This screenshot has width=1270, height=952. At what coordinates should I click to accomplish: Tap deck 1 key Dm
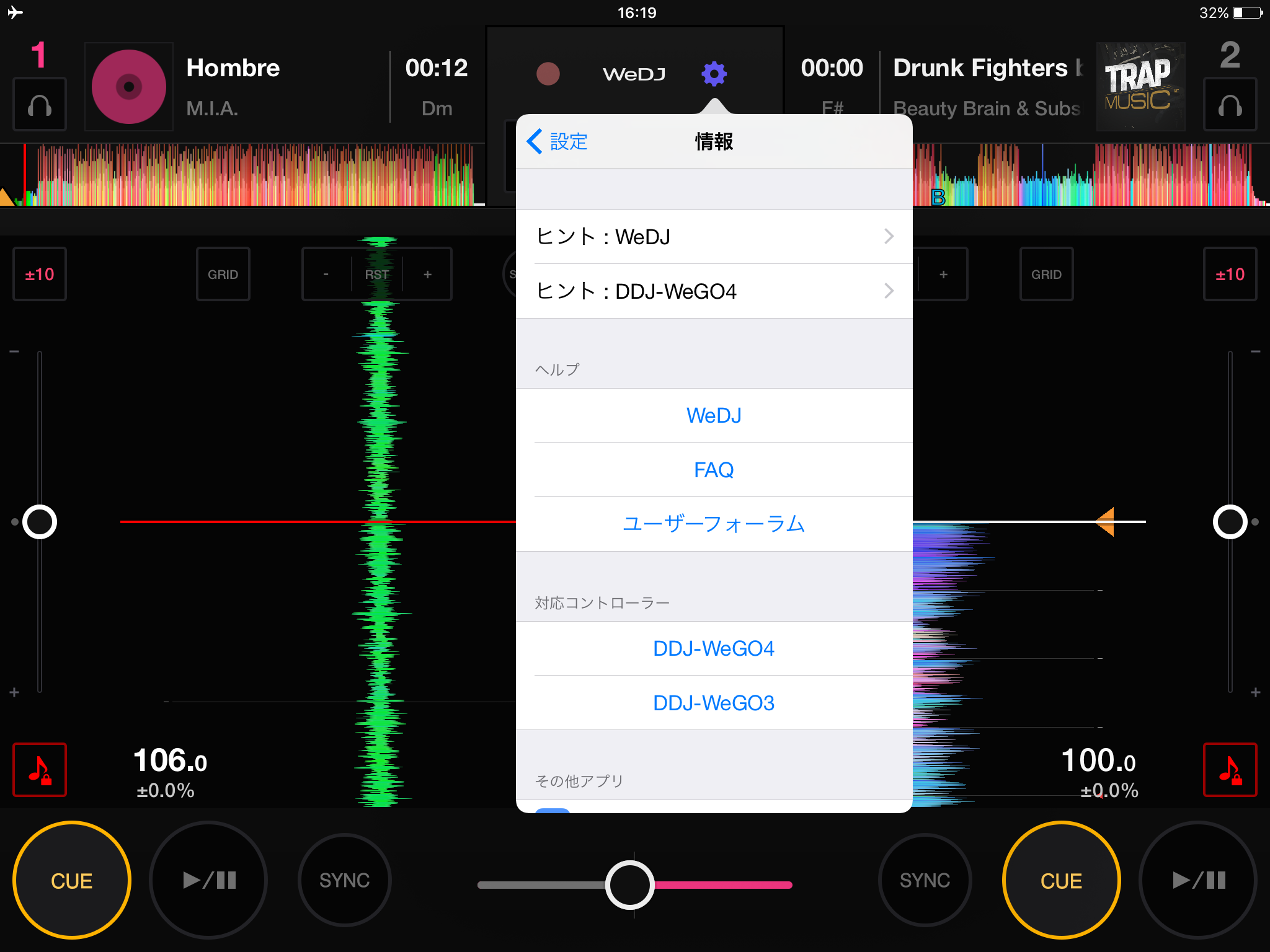coord(437,108)
